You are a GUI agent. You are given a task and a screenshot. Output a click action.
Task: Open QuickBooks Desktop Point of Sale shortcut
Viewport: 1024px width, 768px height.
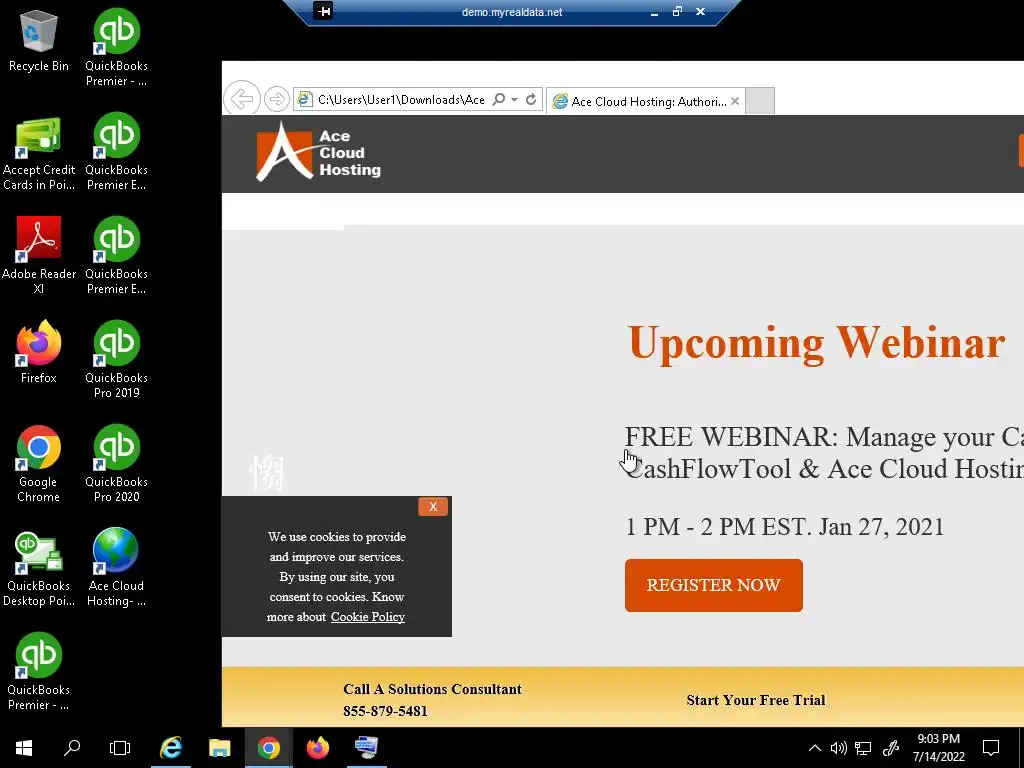[39, 568]
